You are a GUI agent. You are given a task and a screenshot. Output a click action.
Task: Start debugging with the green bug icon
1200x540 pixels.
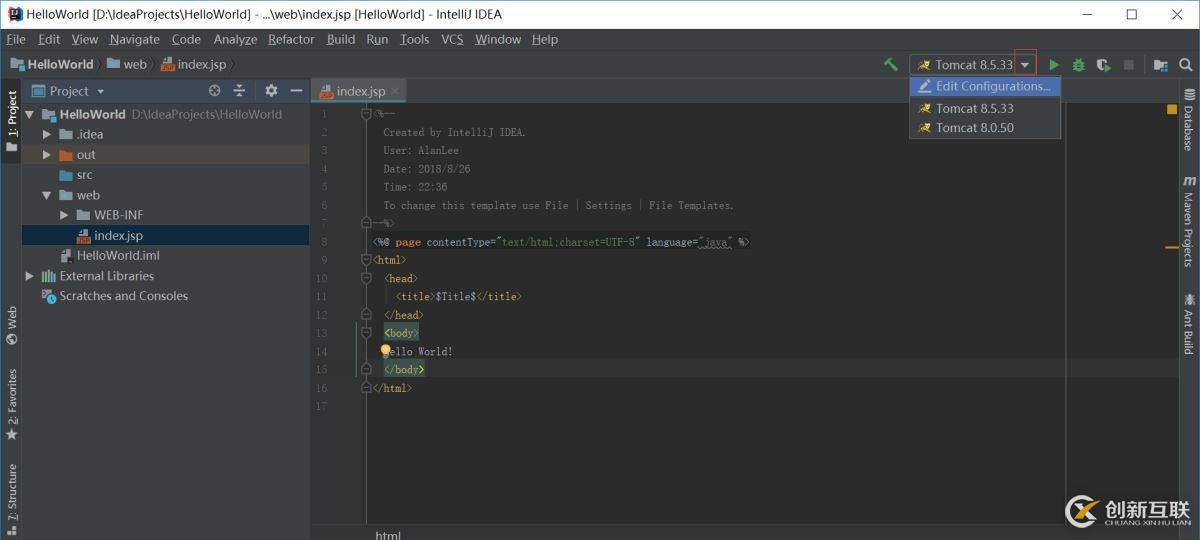point(1078,64)
